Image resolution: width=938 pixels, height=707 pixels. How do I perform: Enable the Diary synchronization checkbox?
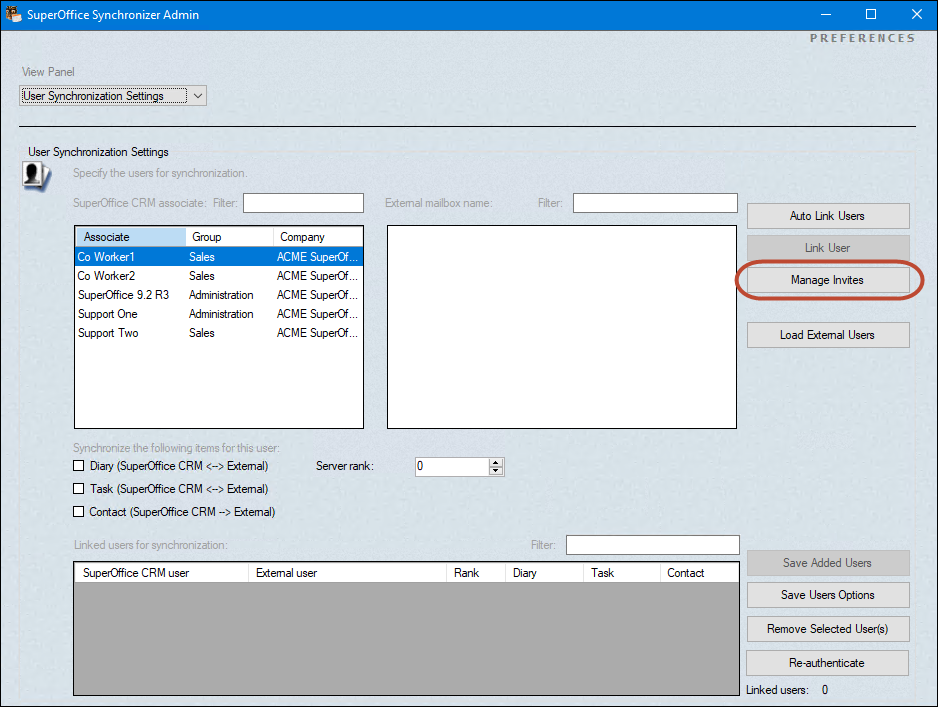click(x=79, y=466)
